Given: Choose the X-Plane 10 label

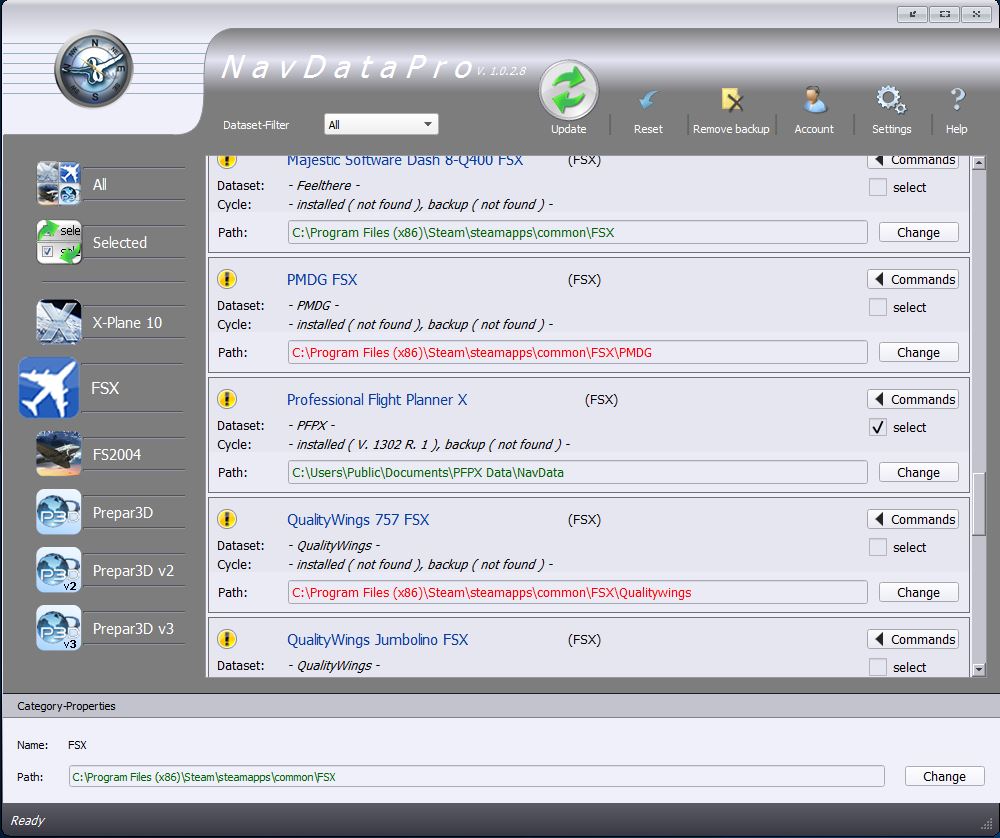Looking at the screenshot, I should point(128,323).
